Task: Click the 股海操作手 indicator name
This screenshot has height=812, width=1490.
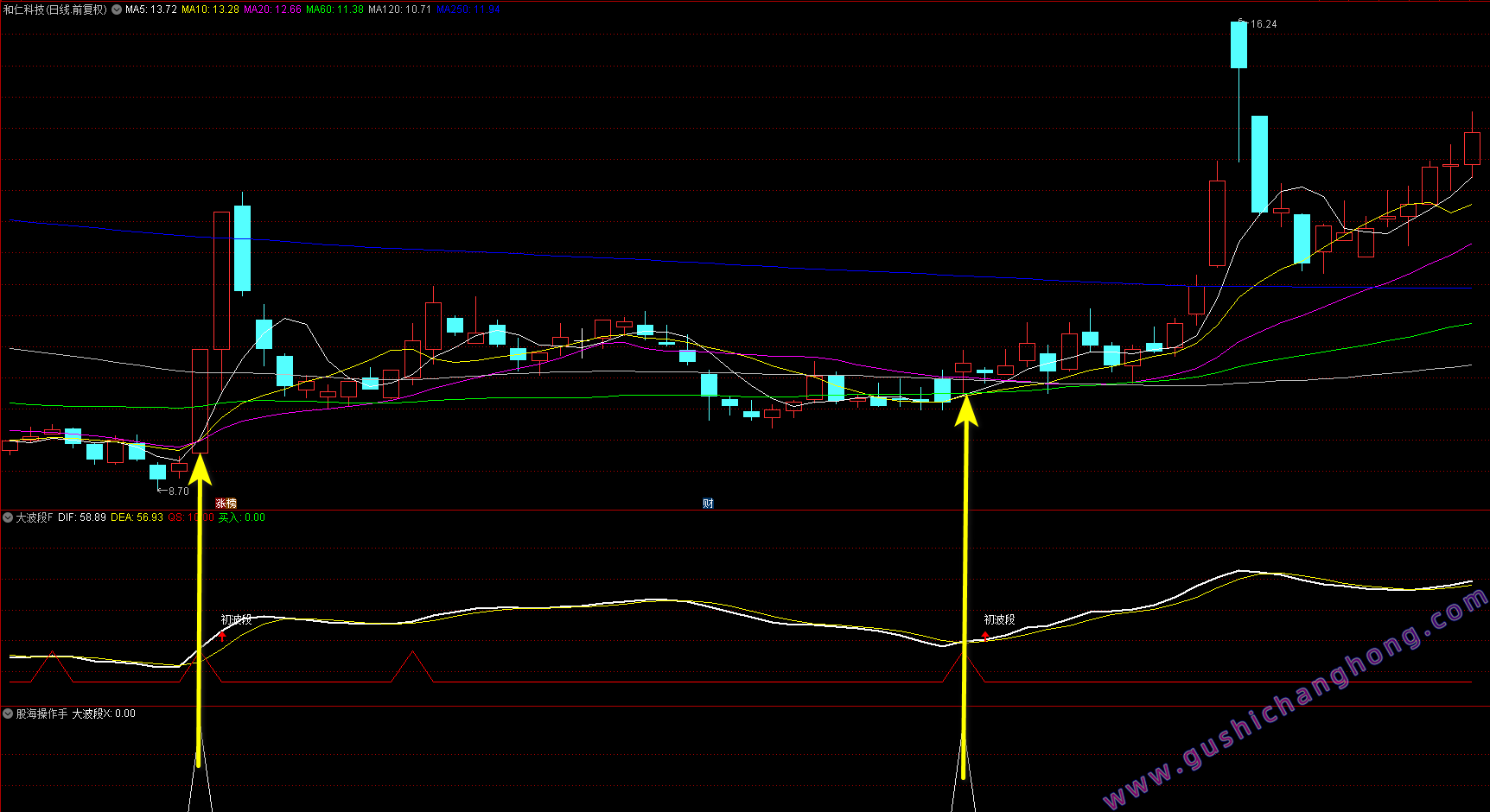Action: click(41, 714)
